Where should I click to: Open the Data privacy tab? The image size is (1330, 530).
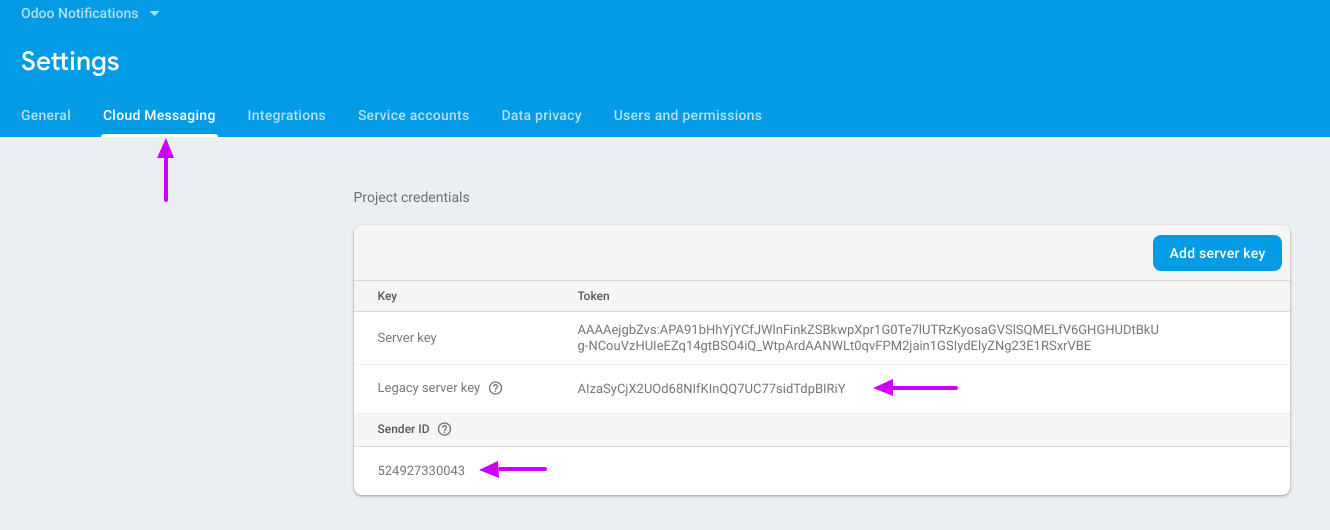(x=541, y=115)
